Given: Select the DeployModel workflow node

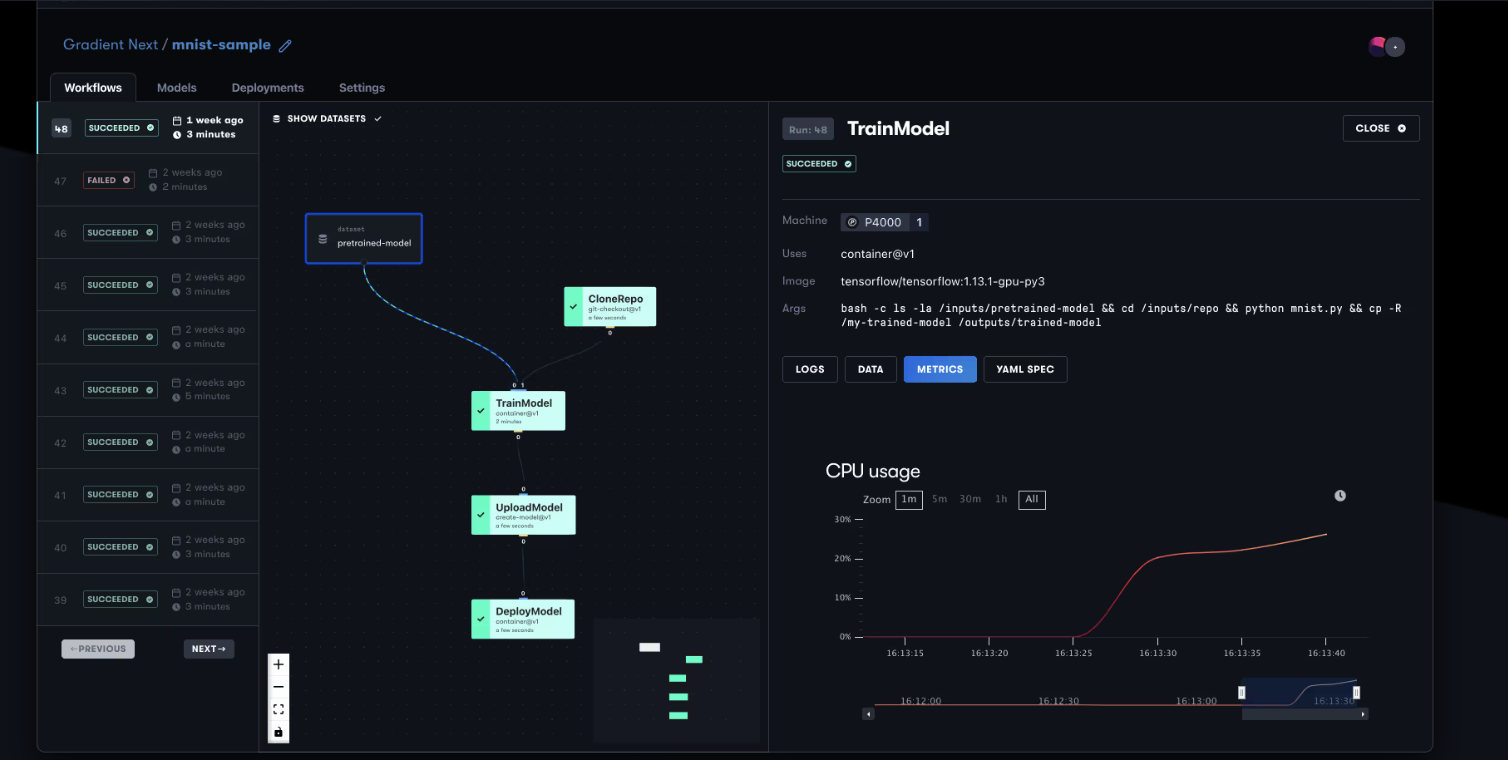Looking at the screenshot, I should coord(523,619).
